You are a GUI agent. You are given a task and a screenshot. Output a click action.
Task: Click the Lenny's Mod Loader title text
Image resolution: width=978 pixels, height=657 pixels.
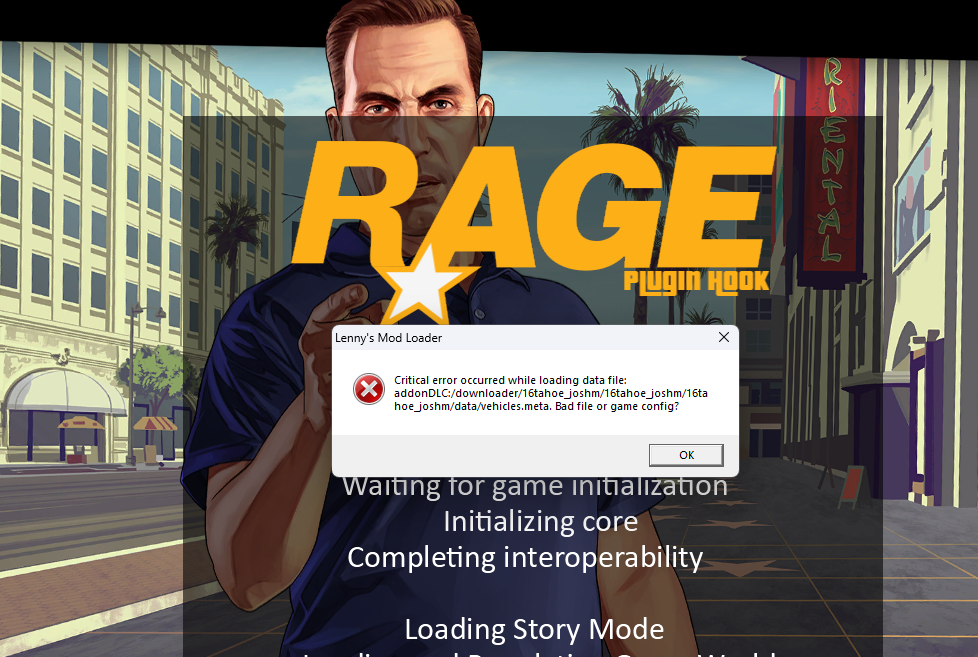(388, 338)
